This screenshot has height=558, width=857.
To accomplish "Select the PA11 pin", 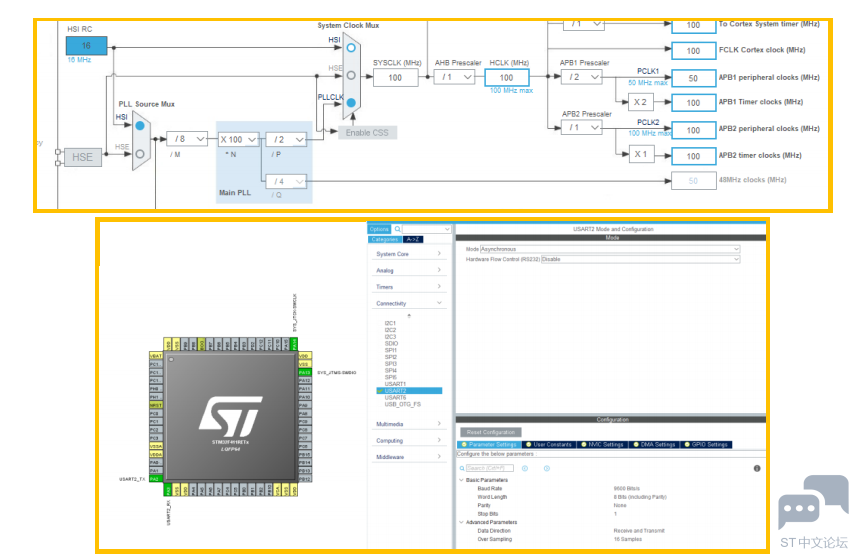I will coord(305,389).
